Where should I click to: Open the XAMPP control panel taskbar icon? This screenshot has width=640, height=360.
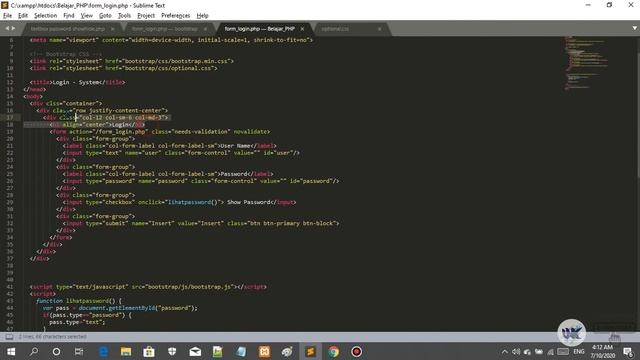(x=264, y=352)
